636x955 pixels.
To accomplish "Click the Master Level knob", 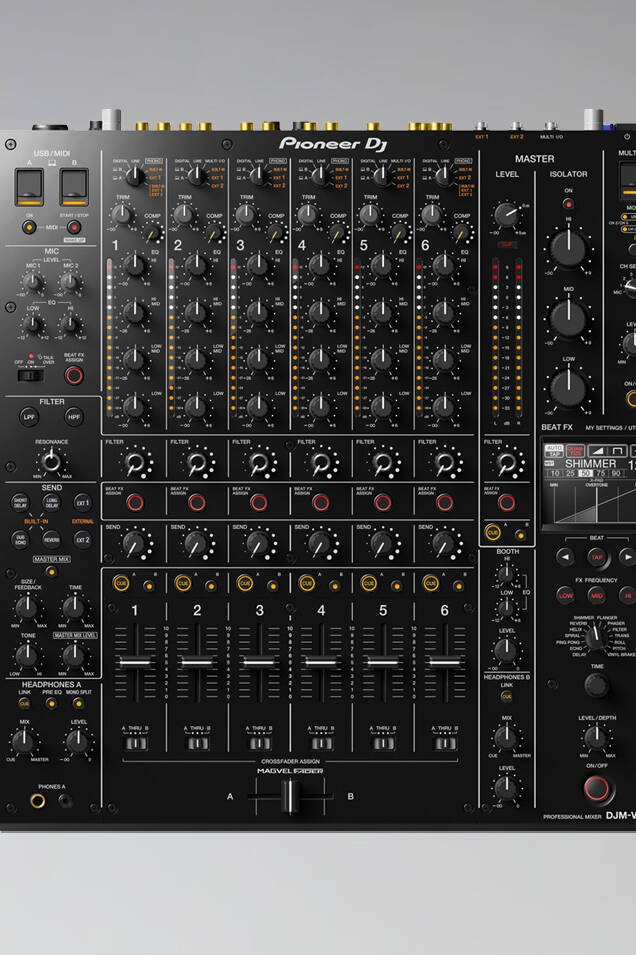I will [x=507, y=215].
